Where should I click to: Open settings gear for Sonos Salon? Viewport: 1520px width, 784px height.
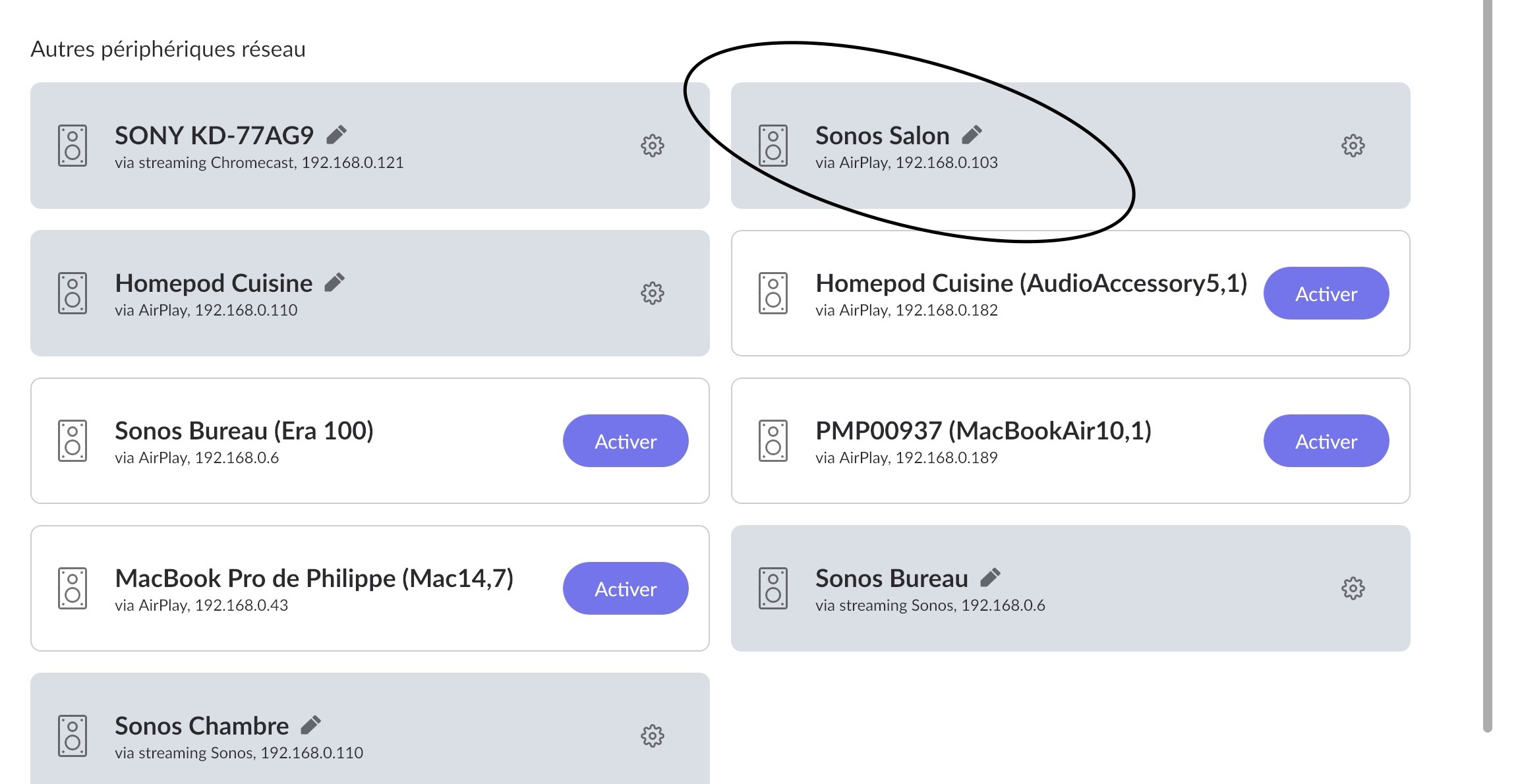(1353, 146)
